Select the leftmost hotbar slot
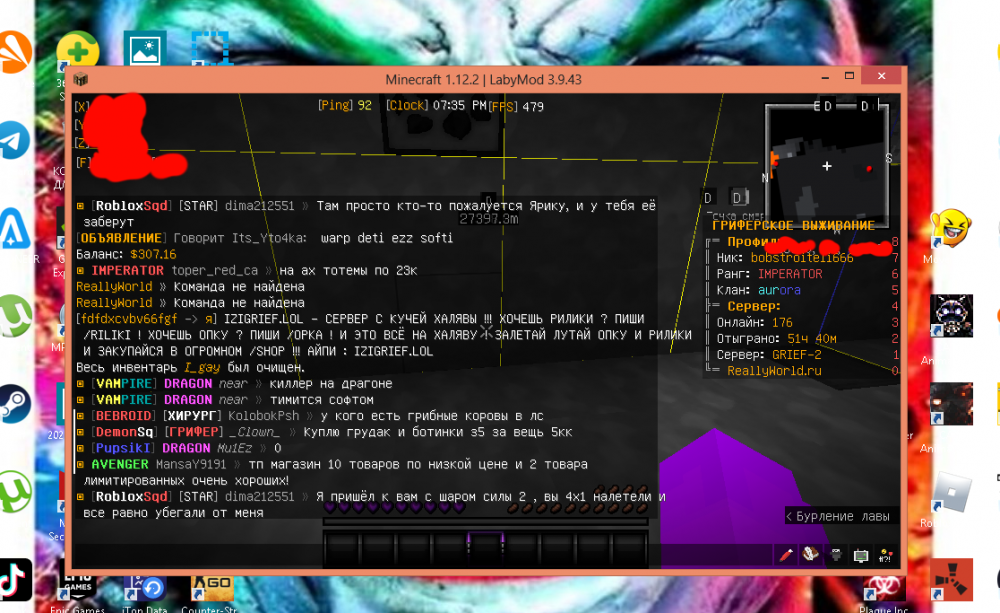The width and height of the screenshot is (1000, 613). 342,549
